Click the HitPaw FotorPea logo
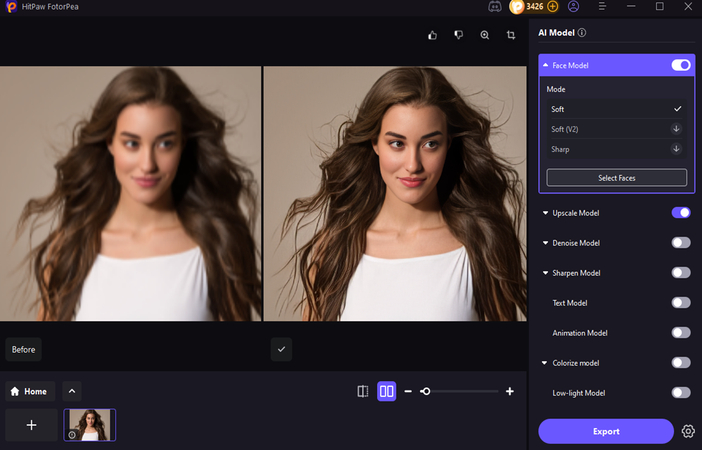Image resolution: width=702 pixels, height=450 pixels. (11, 7)
